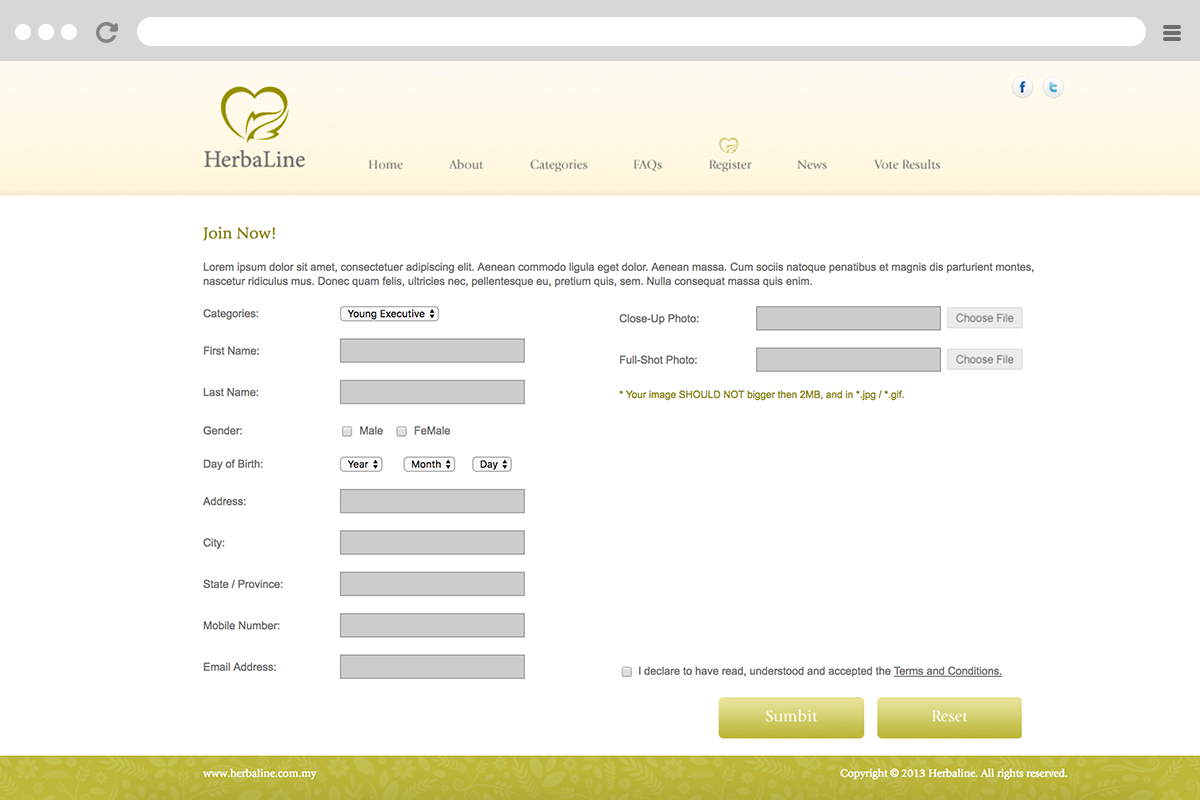Screen dimensions: 1200x800
Task: Tick the terms declaration checkbox
Action: [627, 672]
